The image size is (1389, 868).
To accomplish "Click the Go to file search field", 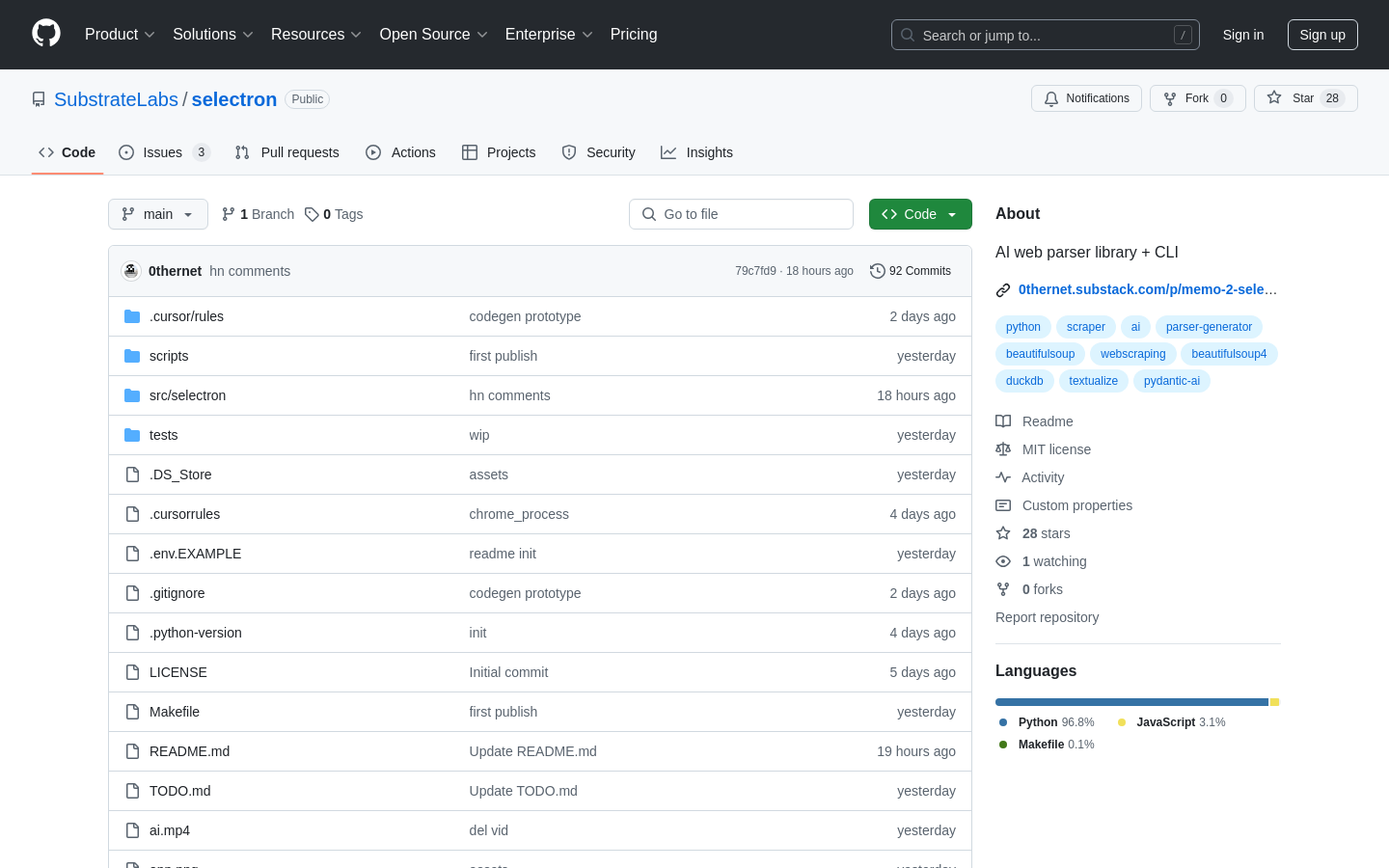I will (741, 214).
